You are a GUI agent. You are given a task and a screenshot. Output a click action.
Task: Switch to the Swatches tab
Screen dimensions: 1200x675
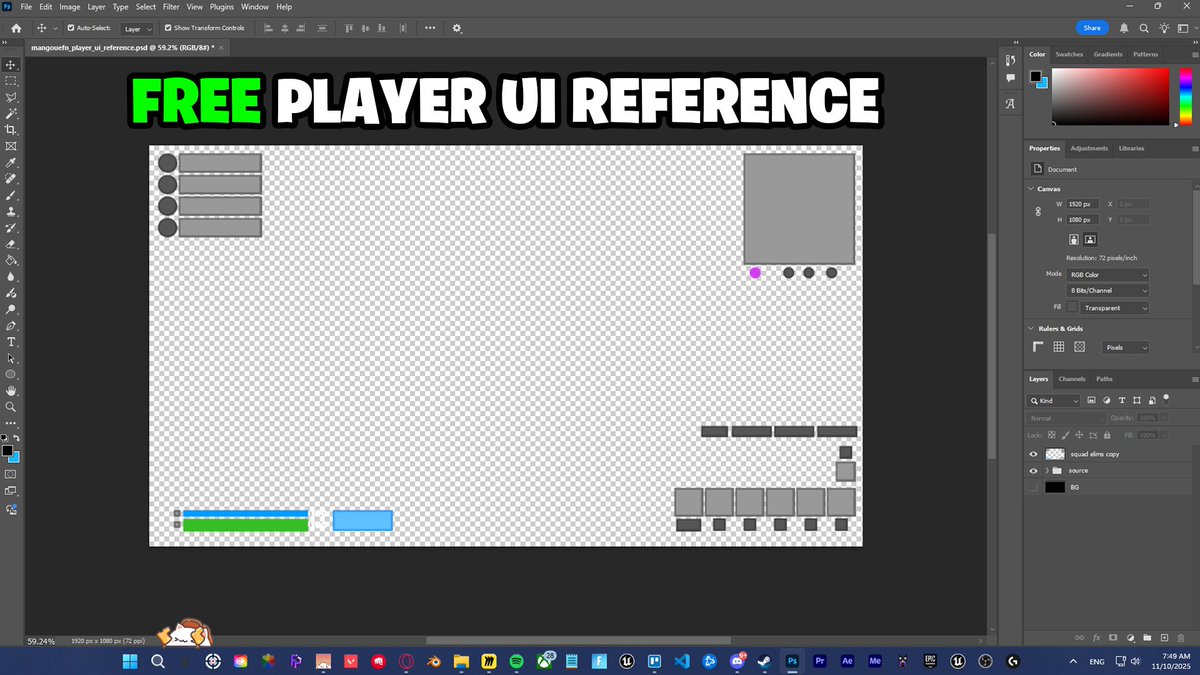pos(1069,54)
